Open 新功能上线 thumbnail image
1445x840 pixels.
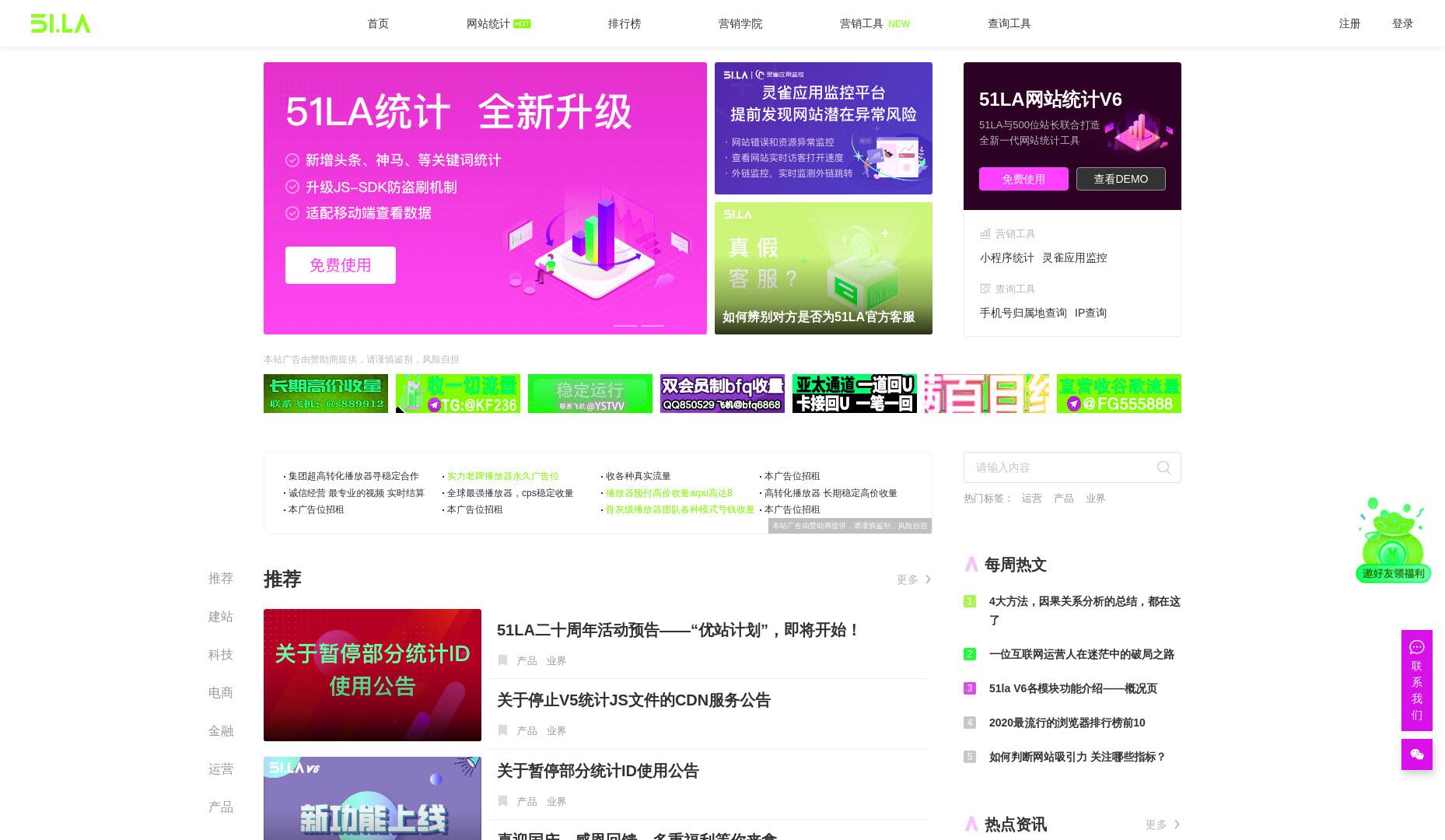coord(373,798)
